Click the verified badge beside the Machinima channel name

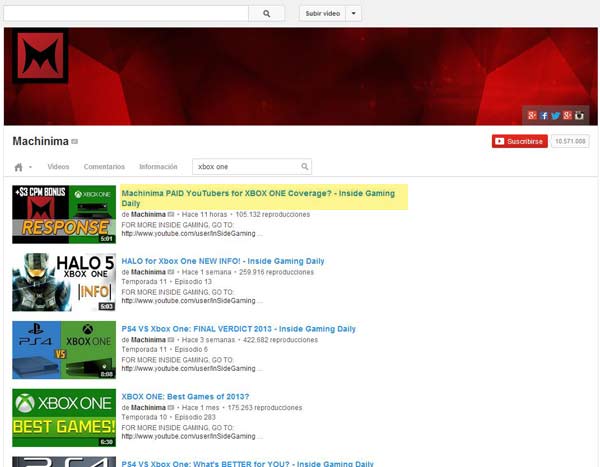click(75, 141)
